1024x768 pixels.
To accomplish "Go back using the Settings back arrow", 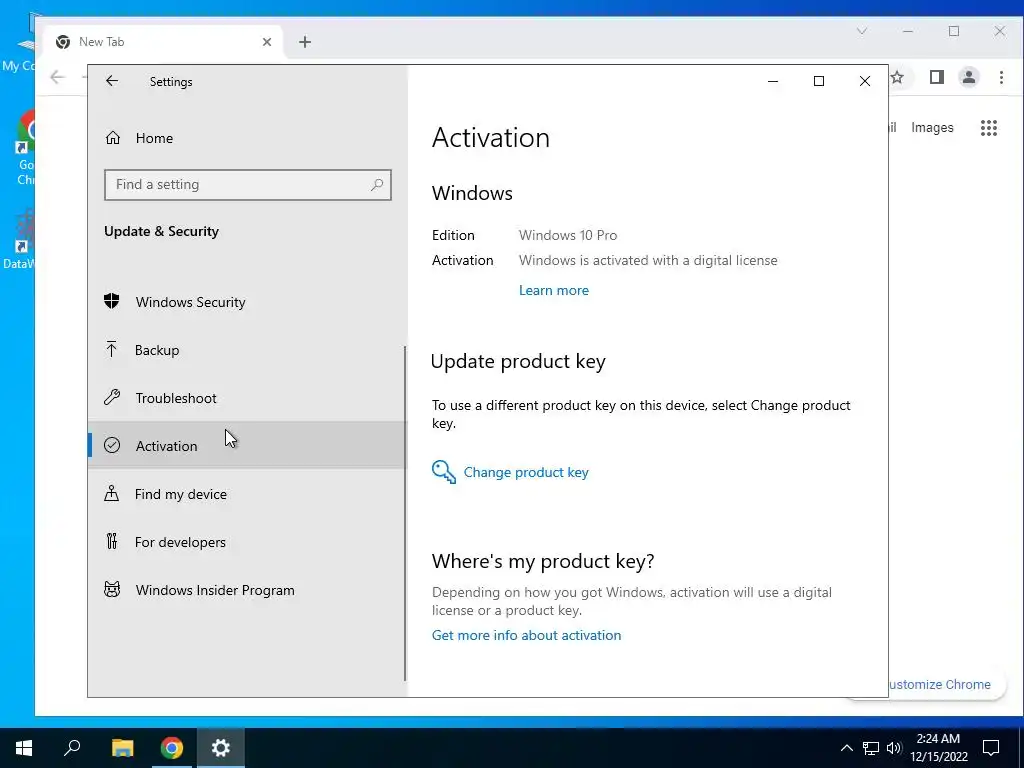I will tap(112, 81).
